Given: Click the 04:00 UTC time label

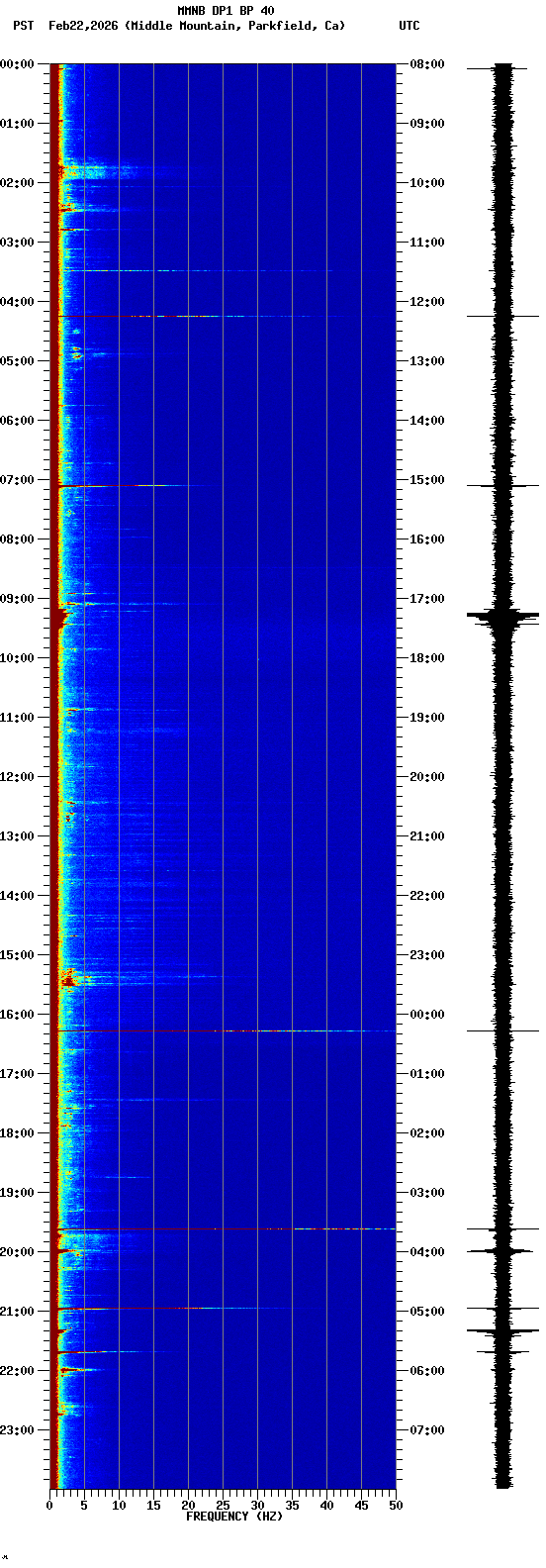Looking at the screenshot, I should [x=427, y=1252].
